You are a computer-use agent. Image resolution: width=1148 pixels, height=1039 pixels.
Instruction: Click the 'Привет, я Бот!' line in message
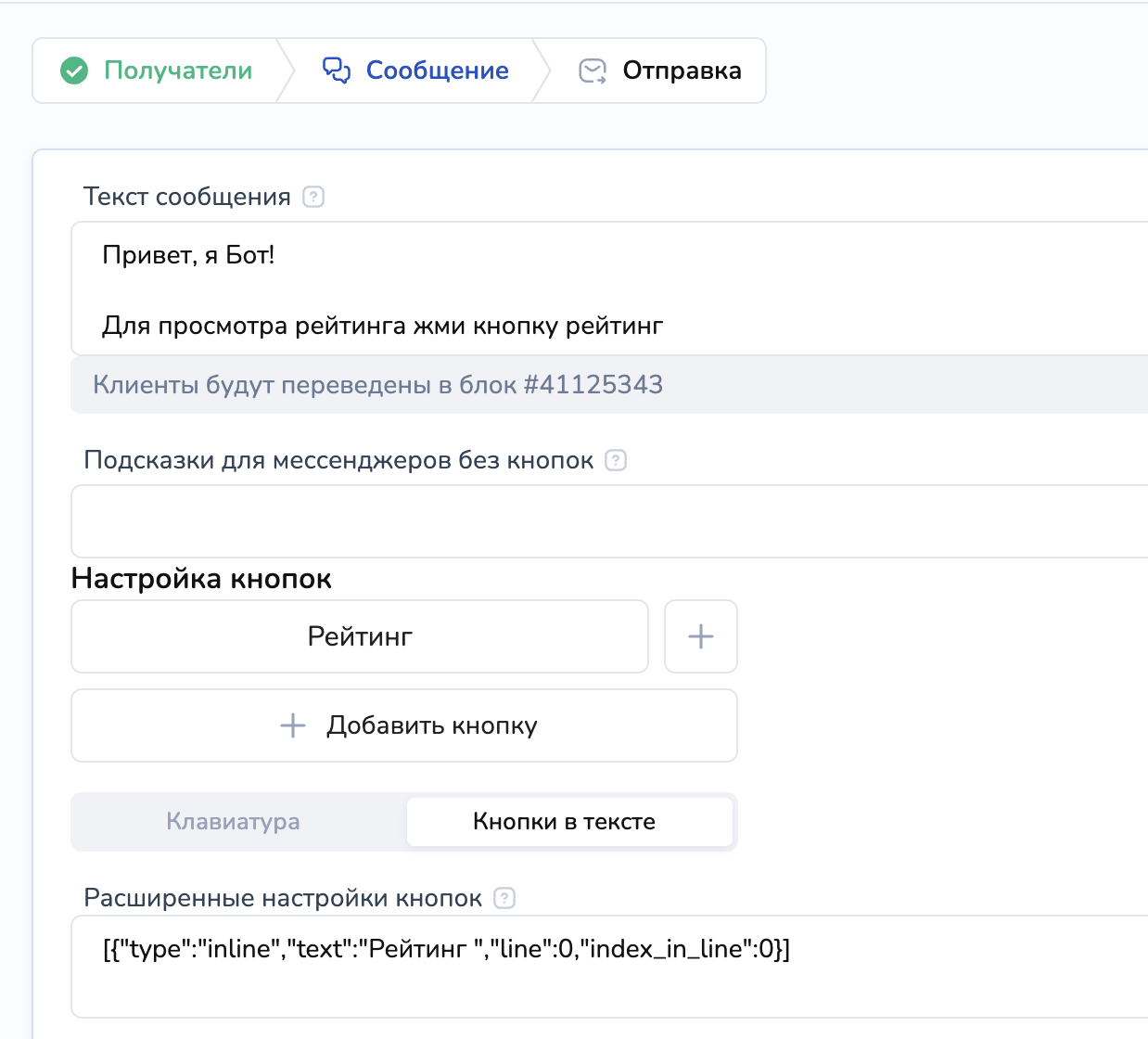pos(188,255)
